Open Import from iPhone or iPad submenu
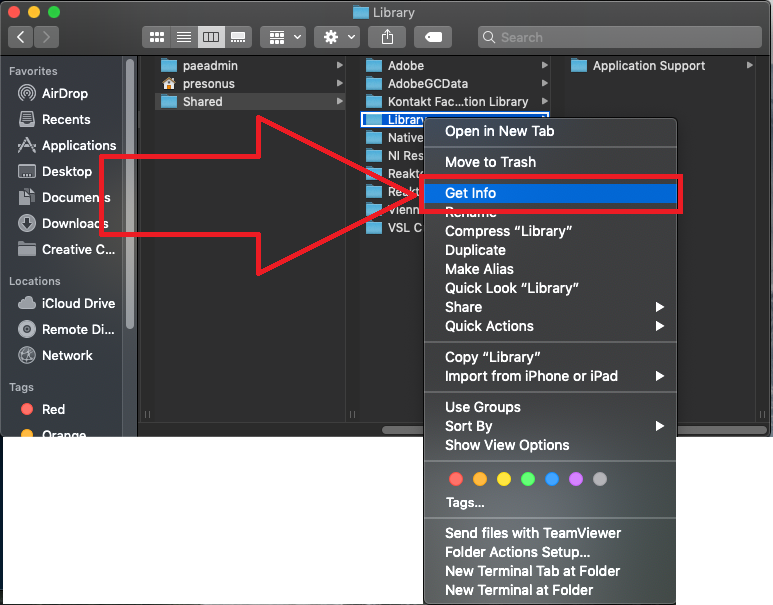The height and width of the screenshot is (605, 773). pyautogui.click(x=550, y=376)
